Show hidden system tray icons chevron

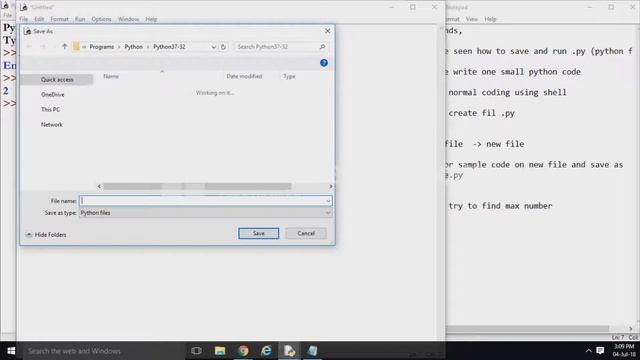click(x=589, y=351)
